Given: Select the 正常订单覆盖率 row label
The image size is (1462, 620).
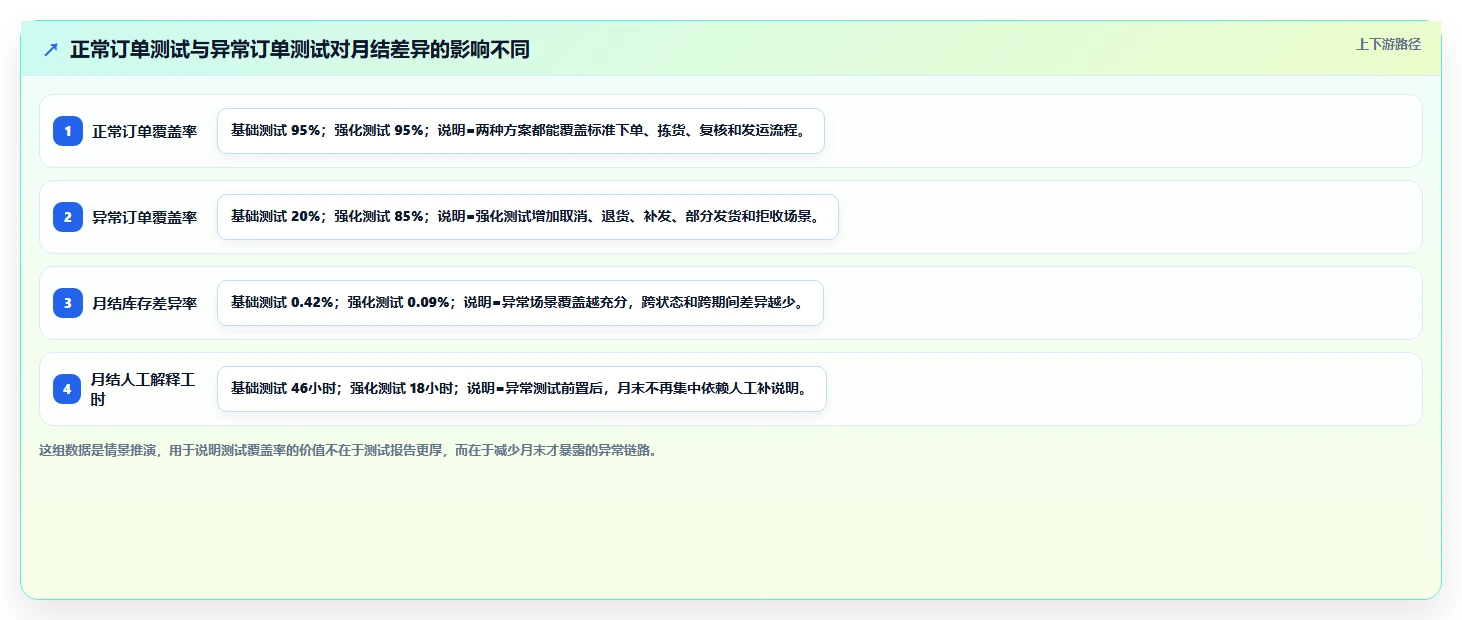Looking at the screenshot, I should (x=145, y=131).
